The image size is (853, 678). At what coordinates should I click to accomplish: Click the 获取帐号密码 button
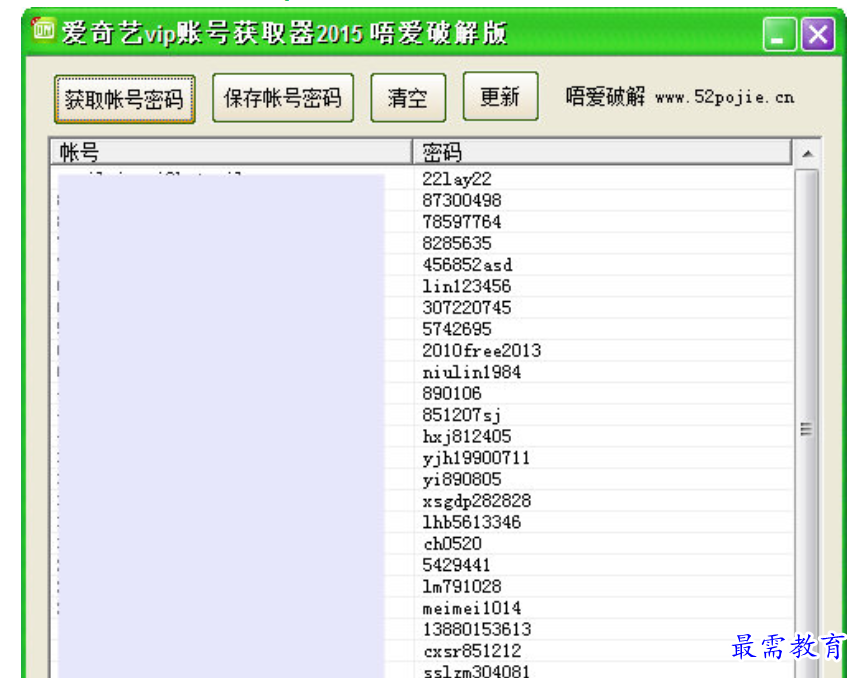(125, 99)
